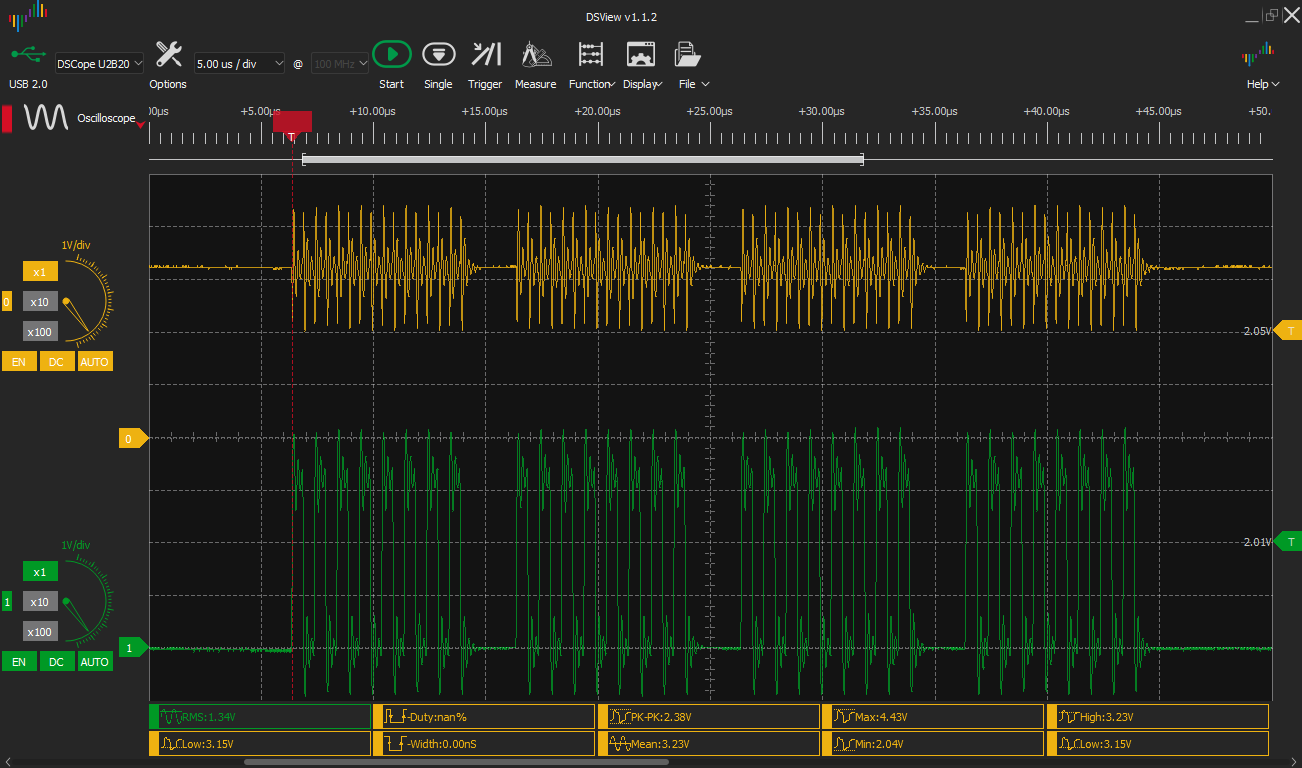Open the 5.00 us / div timebase dropdown
1302x768 pixels.
[239, 63]
